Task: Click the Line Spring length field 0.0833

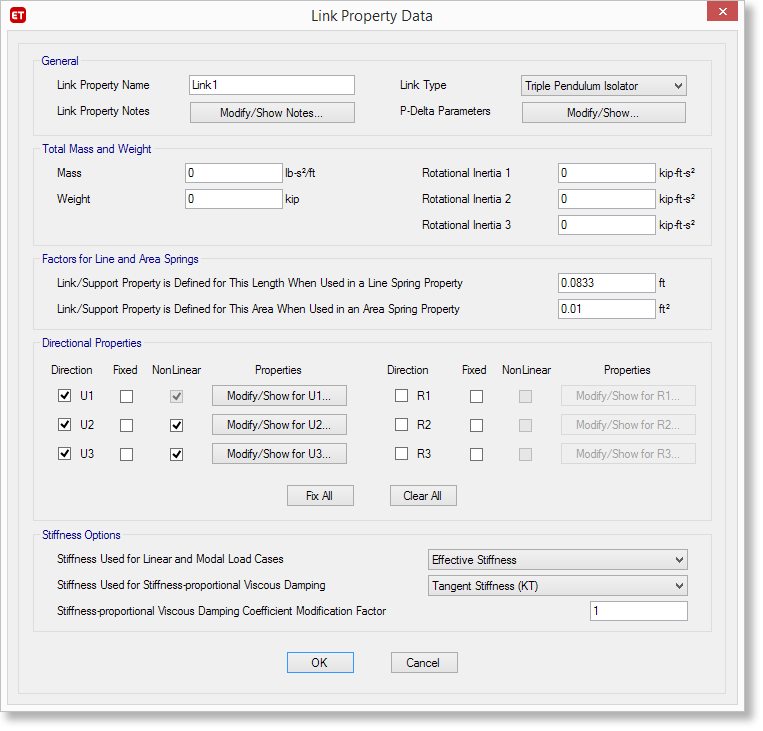Action: pyautogui.click(x=607, y=283)
